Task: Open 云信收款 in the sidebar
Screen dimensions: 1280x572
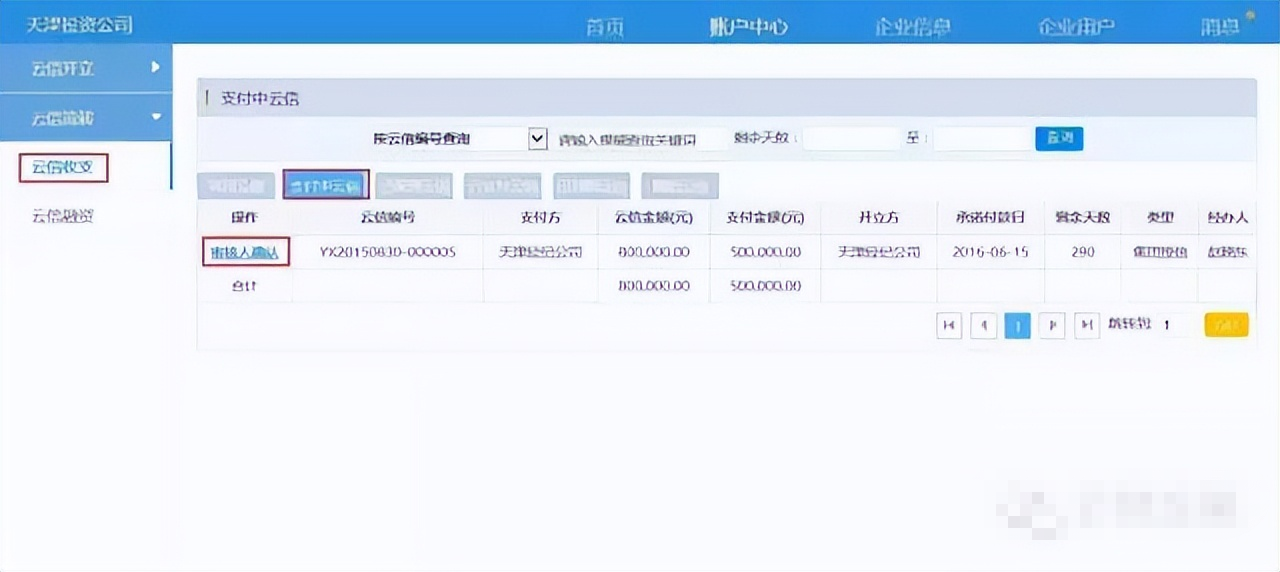Action: (x=63, y=167)
